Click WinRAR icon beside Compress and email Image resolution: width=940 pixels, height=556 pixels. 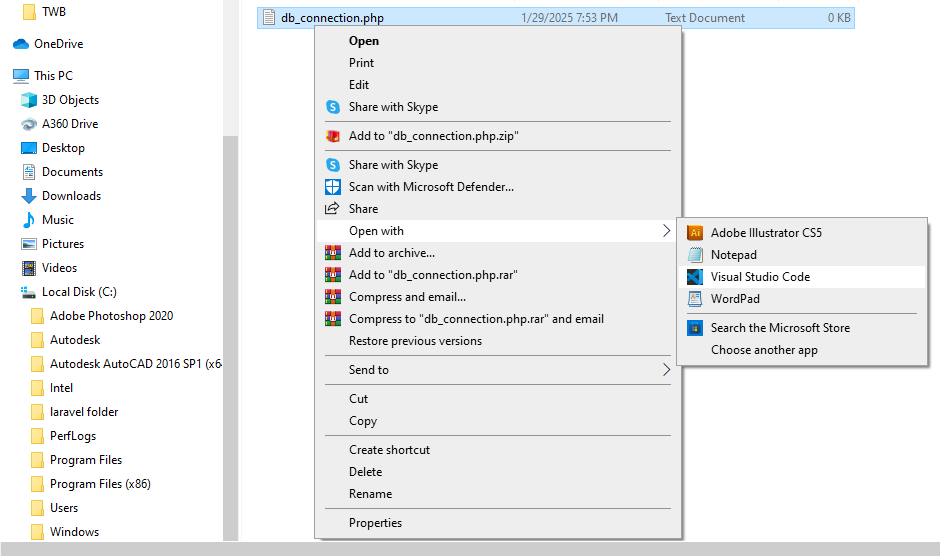333,297
